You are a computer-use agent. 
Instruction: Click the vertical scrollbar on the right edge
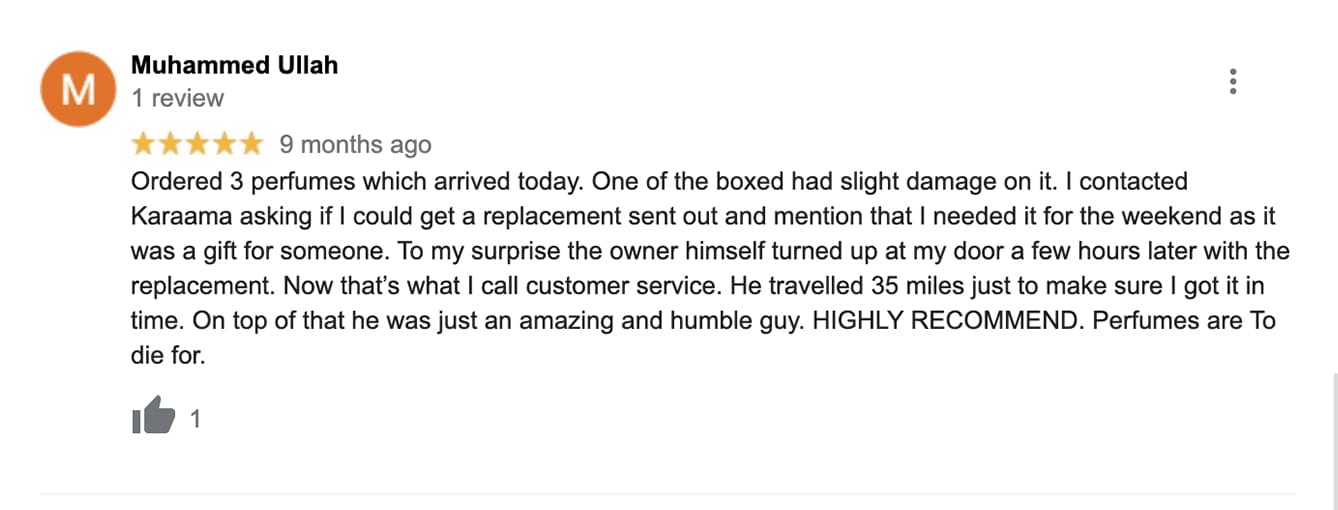click(1334, 440)
